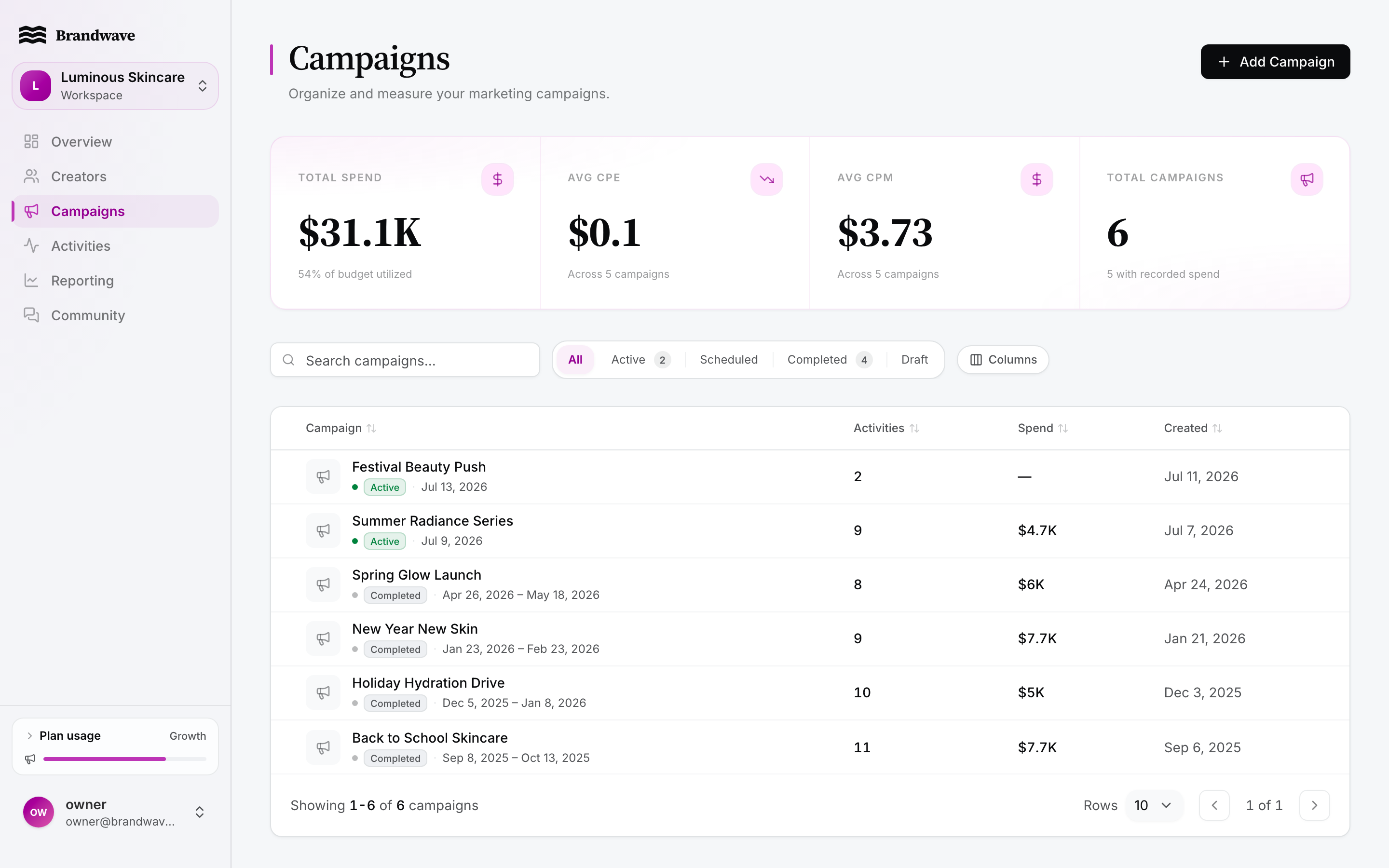Click the owner OW avatar
Image resolution: width=1389 pixels, height=868 pixels.
click(39, 812)
